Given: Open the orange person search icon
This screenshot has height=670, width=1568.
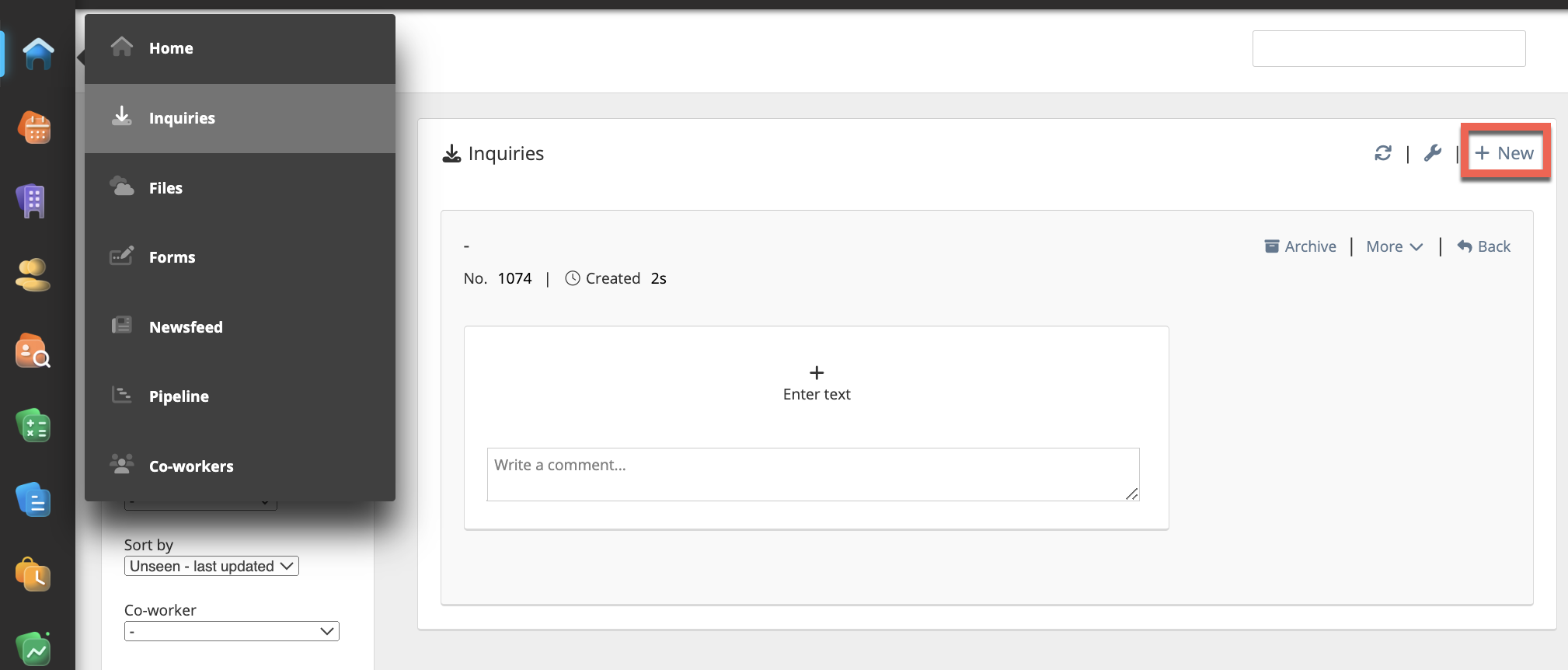Looking at the screenshot, I should pyautogui.click(x=33, y=351).
